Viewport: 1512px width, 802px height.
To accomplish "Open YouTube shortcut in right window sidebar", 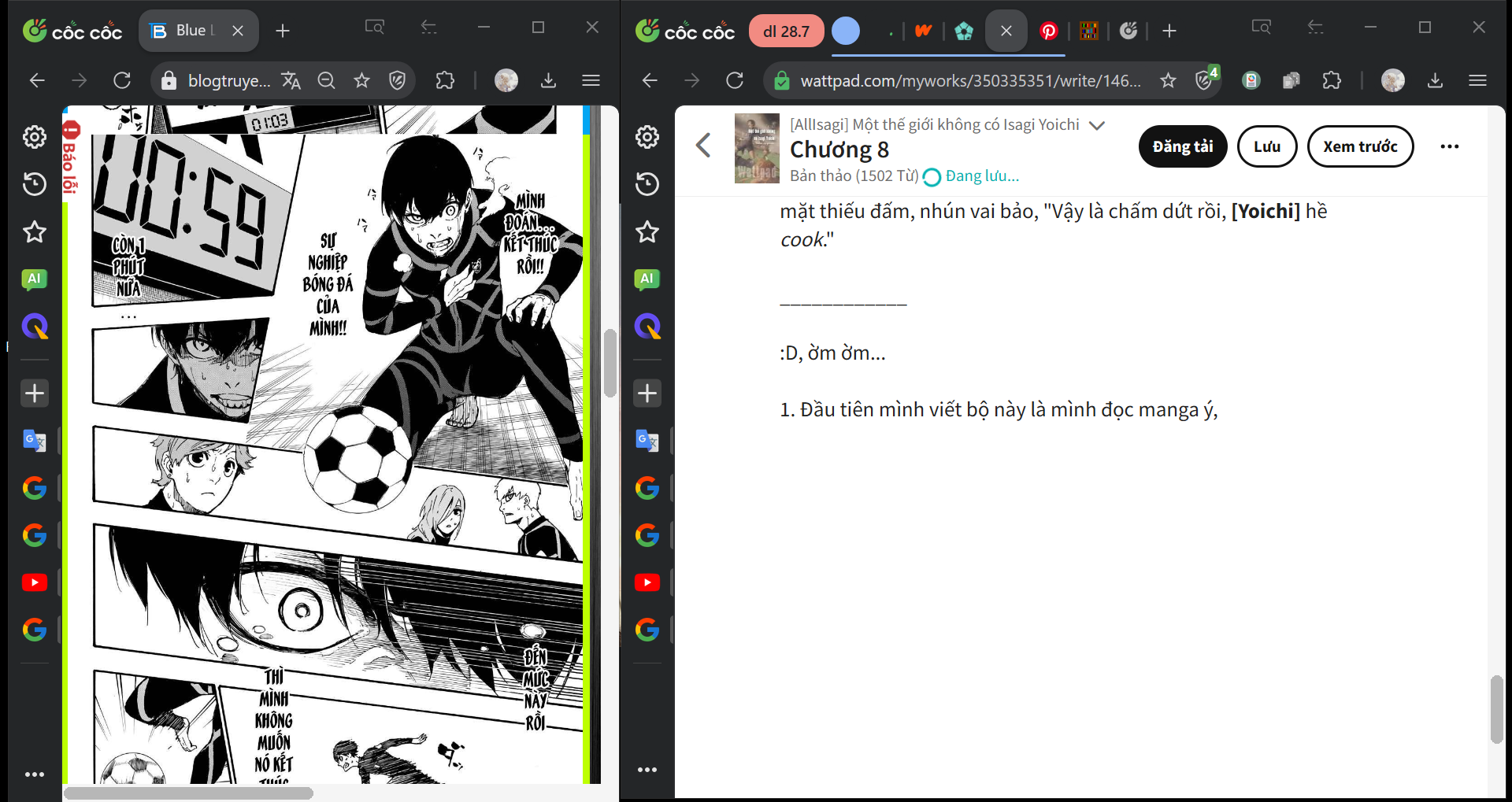I will click(x=647, y=582).
